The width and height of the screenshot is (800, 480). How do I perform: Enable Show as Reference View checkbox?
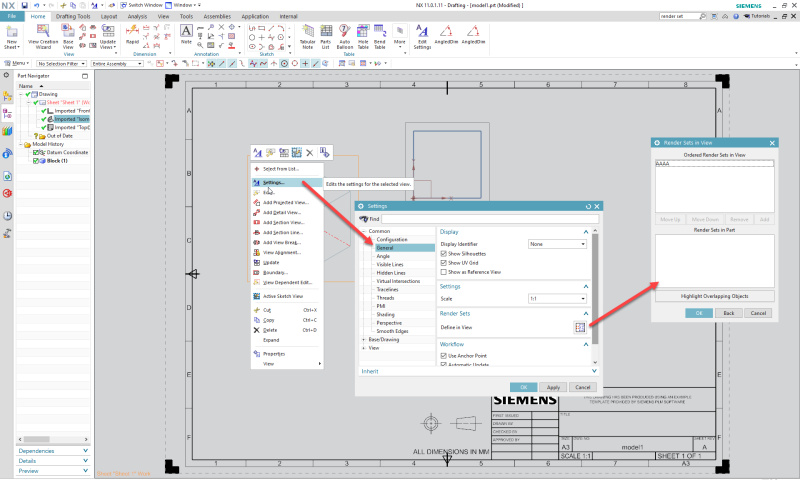pyautogui.click(x=443, y=272)
